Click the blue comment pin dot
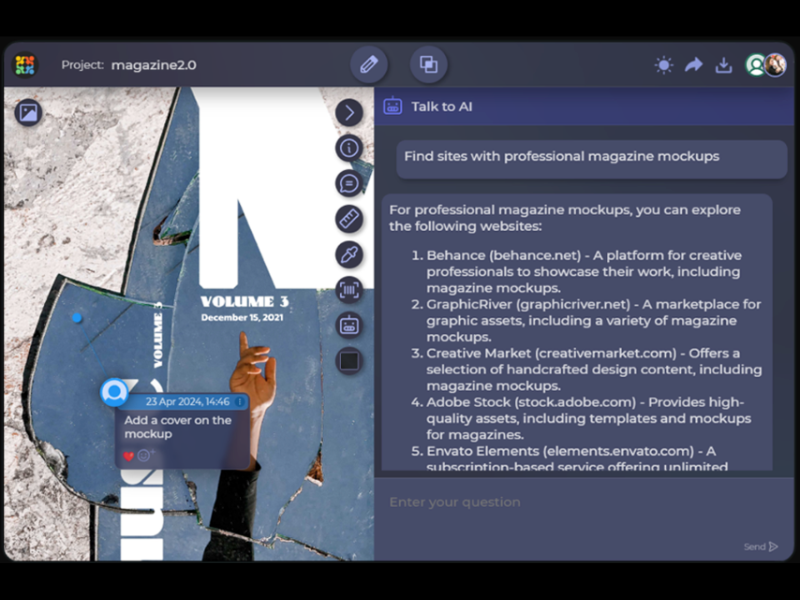This screenshot has width=800, height=600. click(x=77, y=318)
